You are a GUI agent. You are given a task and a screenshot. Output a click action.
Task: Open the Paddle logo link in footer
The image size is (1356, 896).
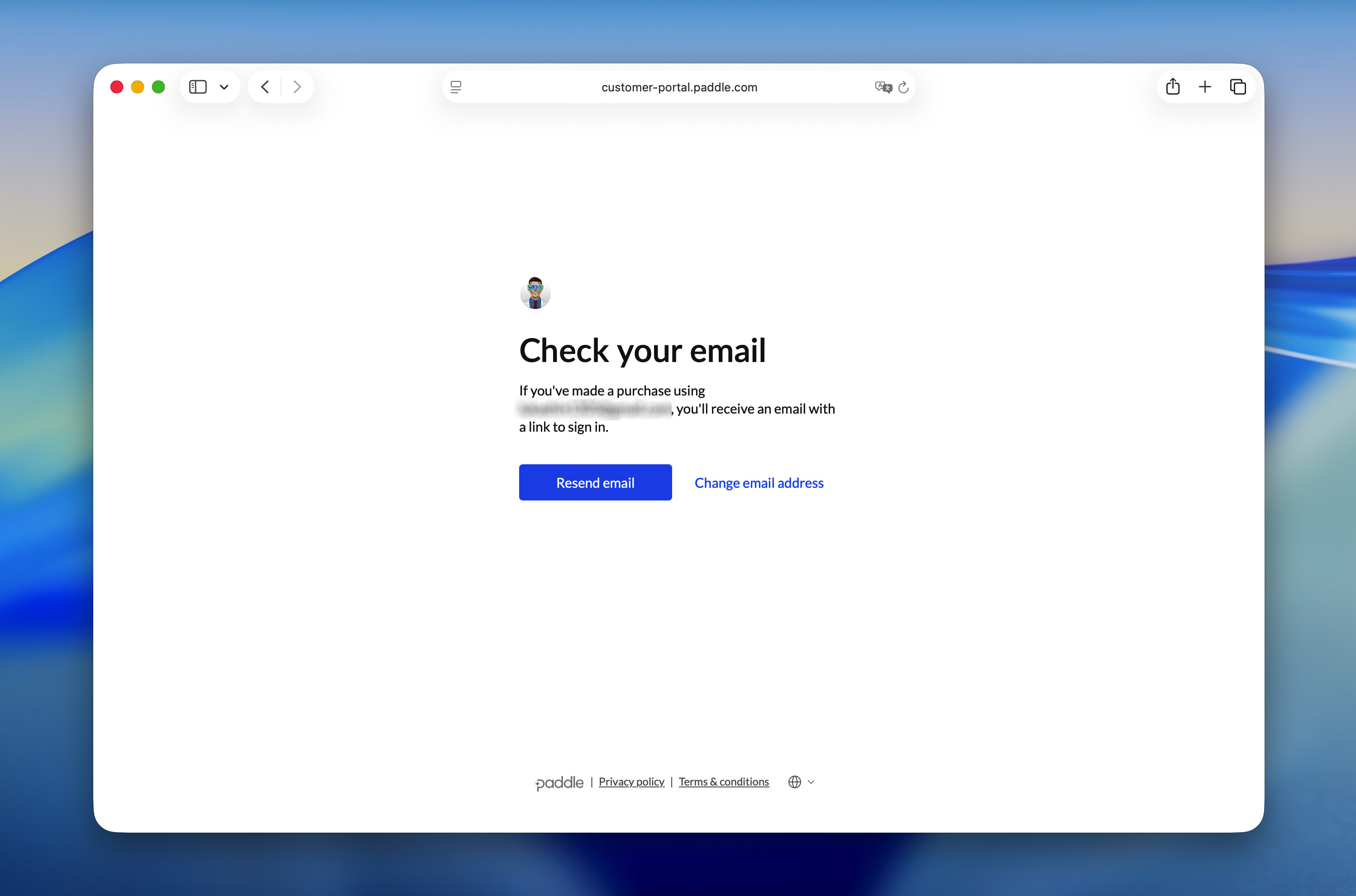click(559, 782)
